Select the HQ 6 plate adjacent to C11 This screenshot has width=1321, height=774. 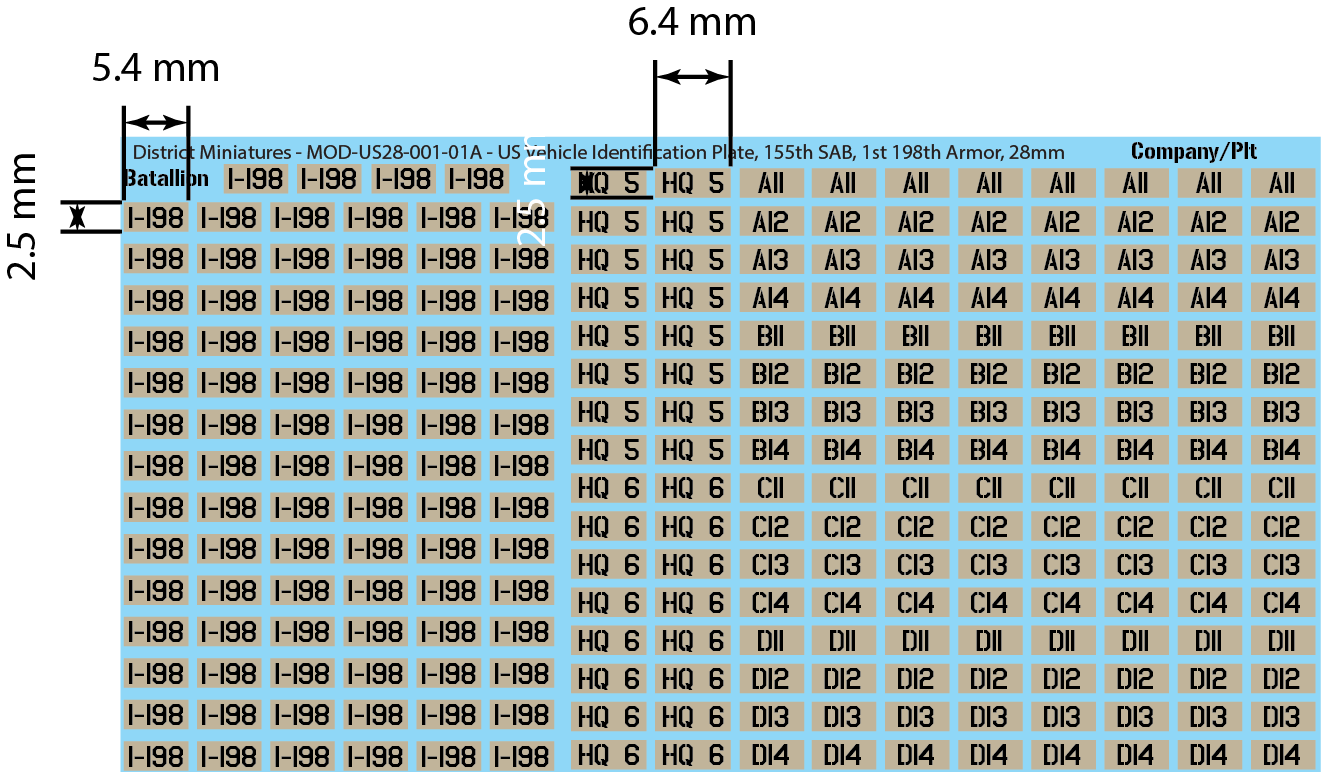[692, 487]
